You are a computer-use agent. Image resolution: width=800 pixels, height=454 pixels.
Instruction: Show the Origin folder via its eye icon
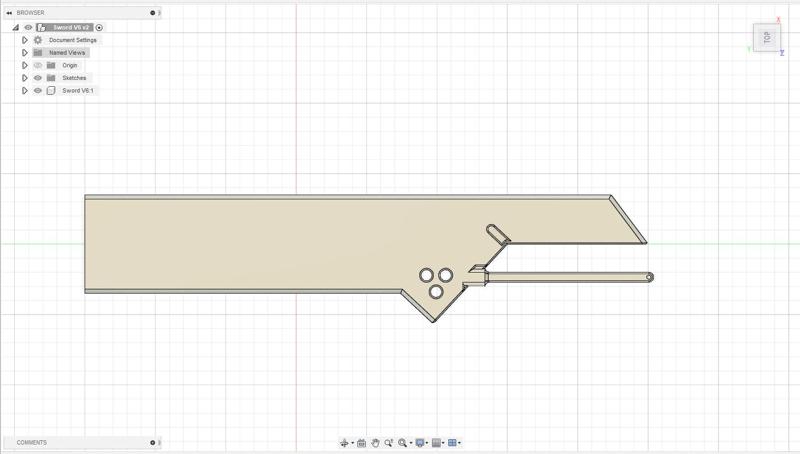38,65
